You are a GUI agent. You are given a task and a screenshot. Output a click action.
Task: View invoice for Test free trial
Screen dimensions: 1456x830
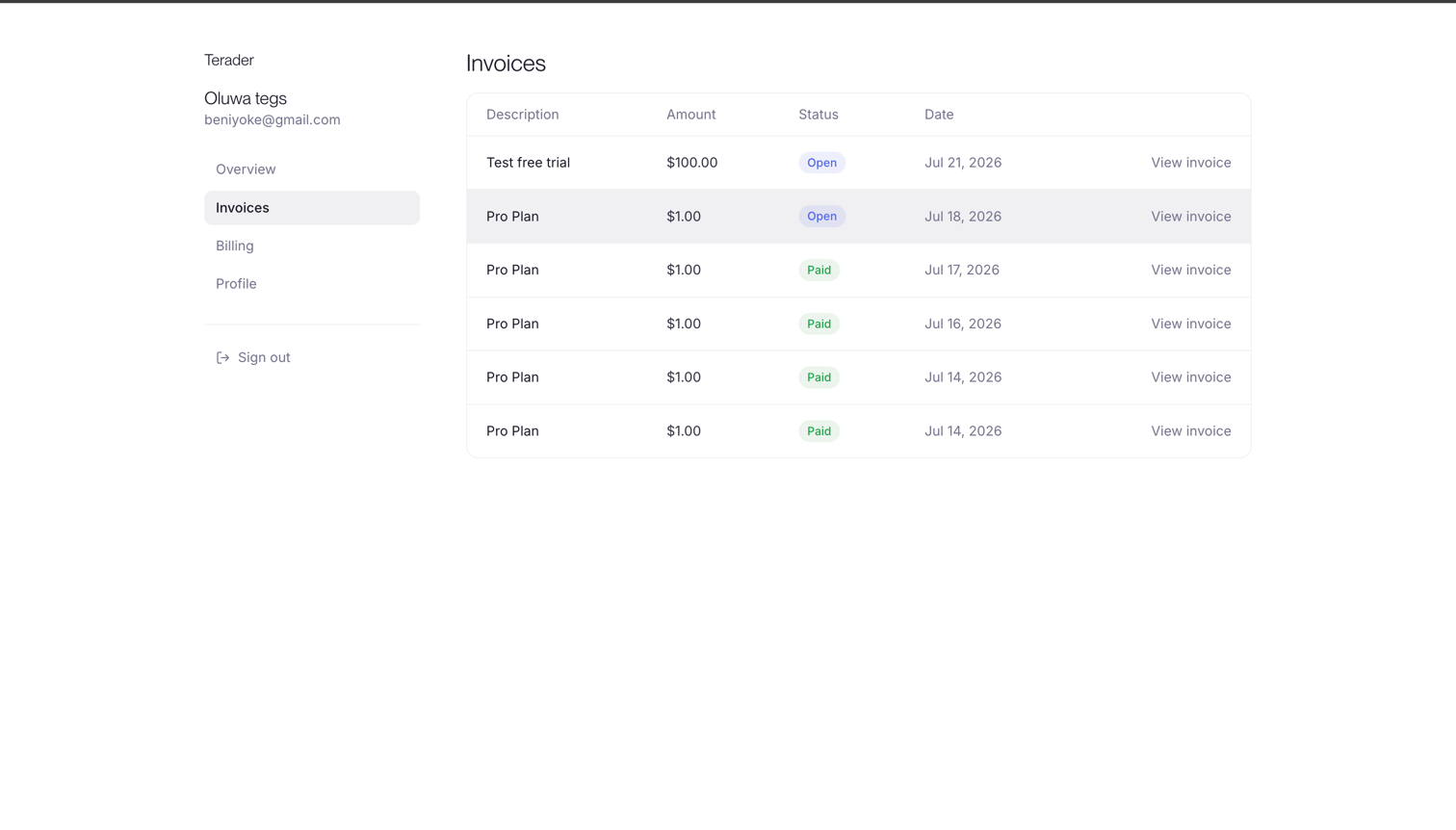[x=1191, y=163]
